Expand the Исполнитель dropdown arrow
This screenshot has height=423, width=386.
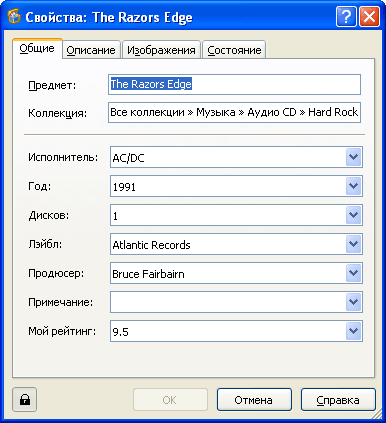pos(353,157)
